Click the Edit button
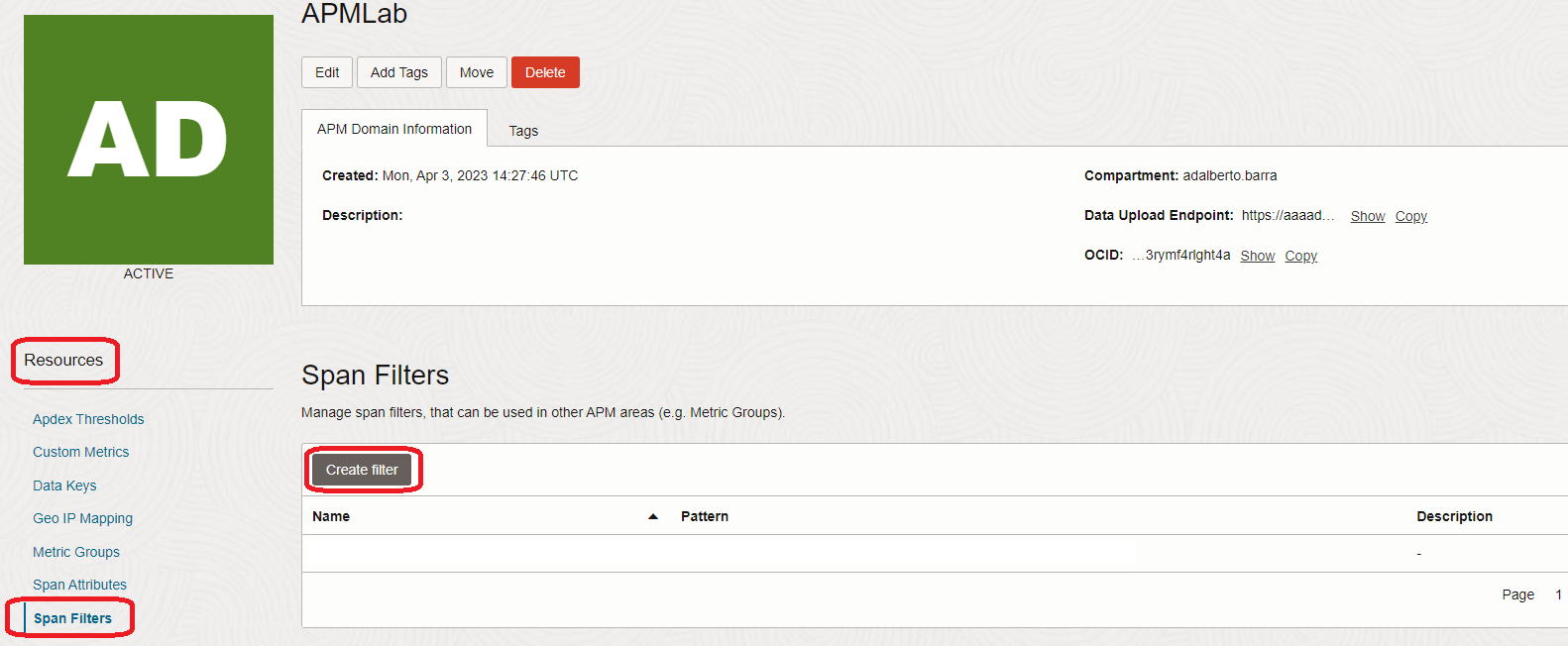1568x646 pixels. click(x=327, y=72)
